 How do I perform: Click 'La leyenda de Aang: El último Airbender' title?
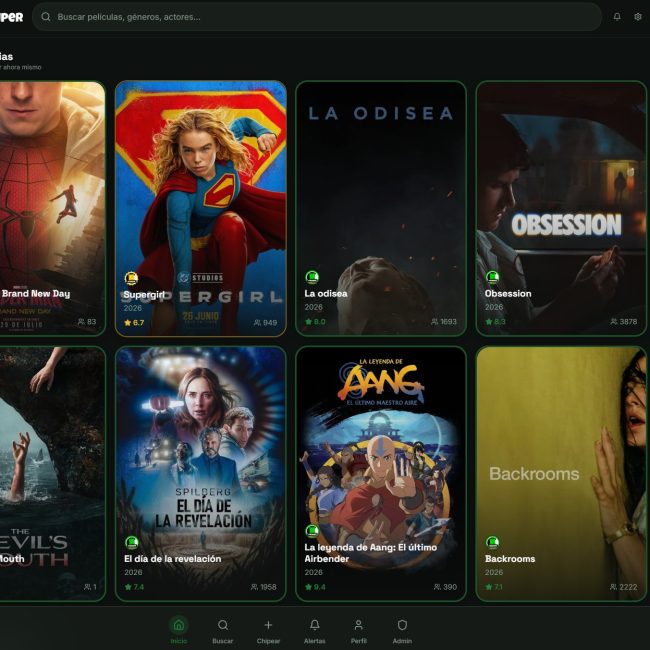point(370,553)
